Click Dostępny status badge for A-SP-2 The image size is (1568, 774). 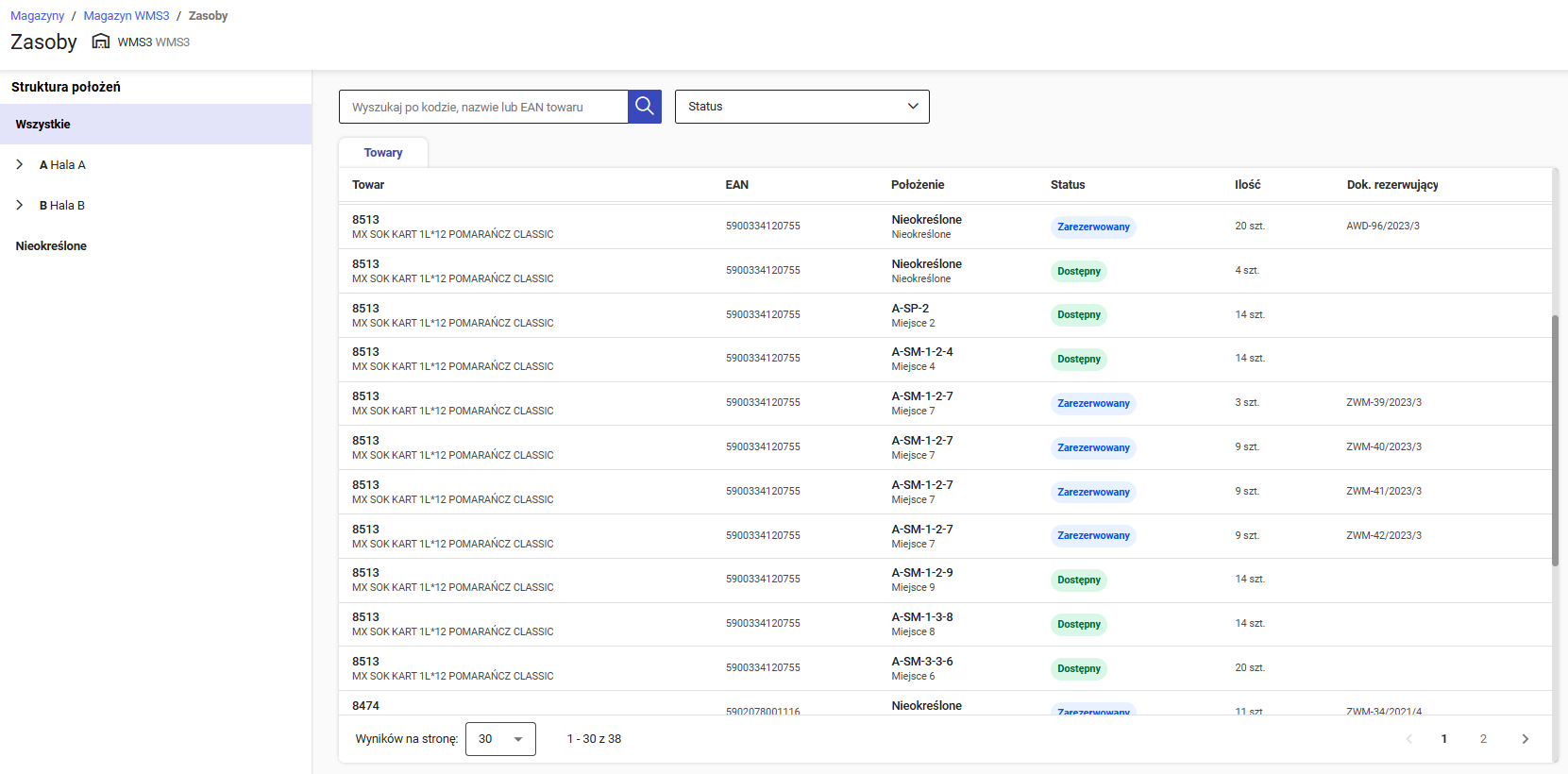[1078, 315]
